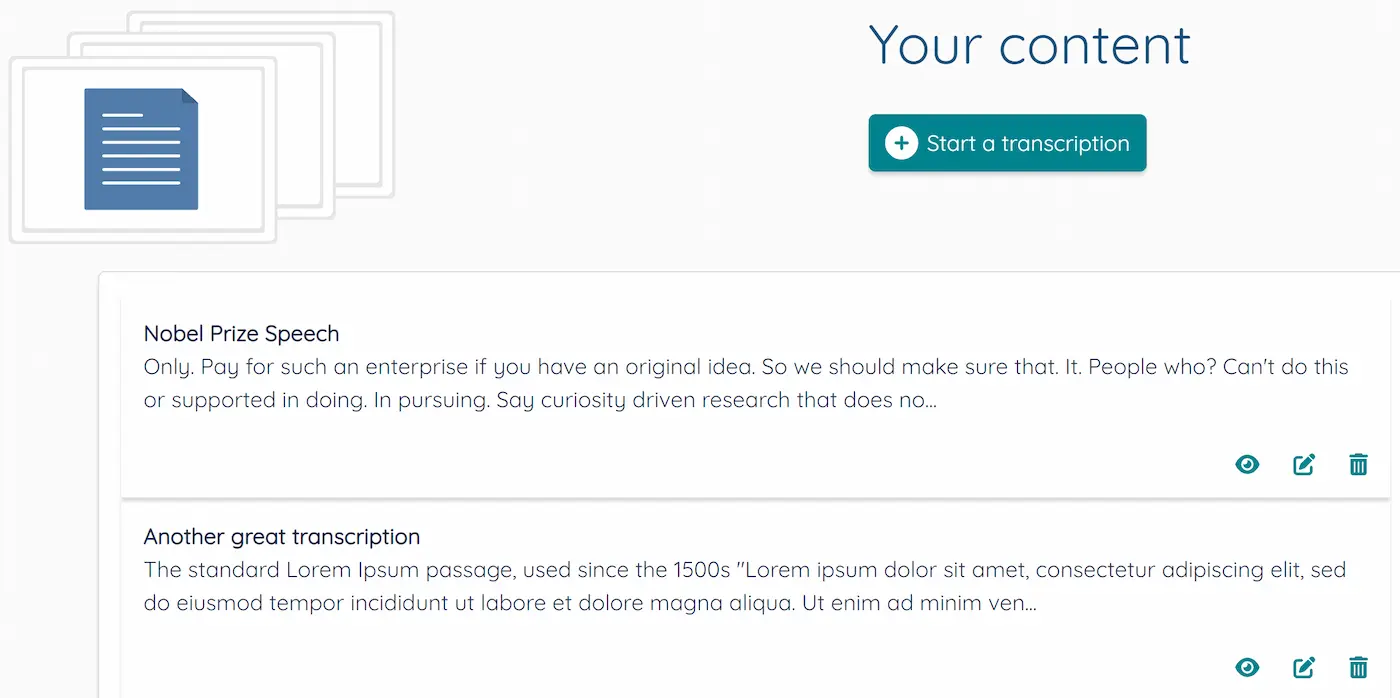Click the plus icon inside Start a transcription
The width and height of the screenshot is (1400, 698).
(901, 143)
